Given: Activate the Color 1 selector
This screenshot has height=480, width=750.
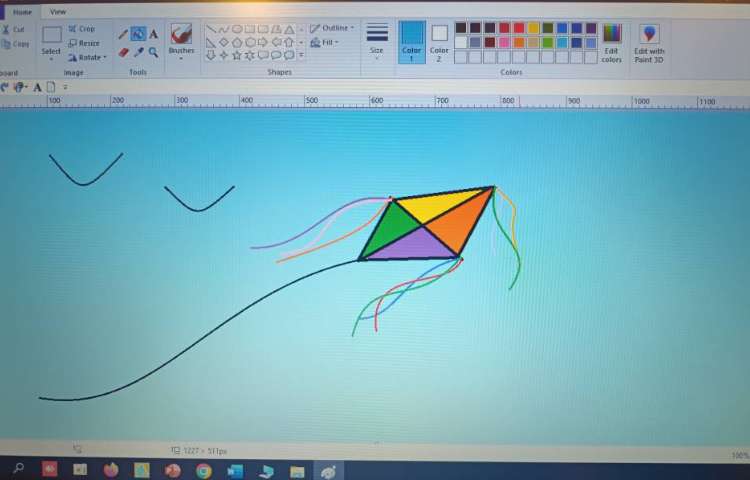Looking at the screenshot, I should click(411, 41).
